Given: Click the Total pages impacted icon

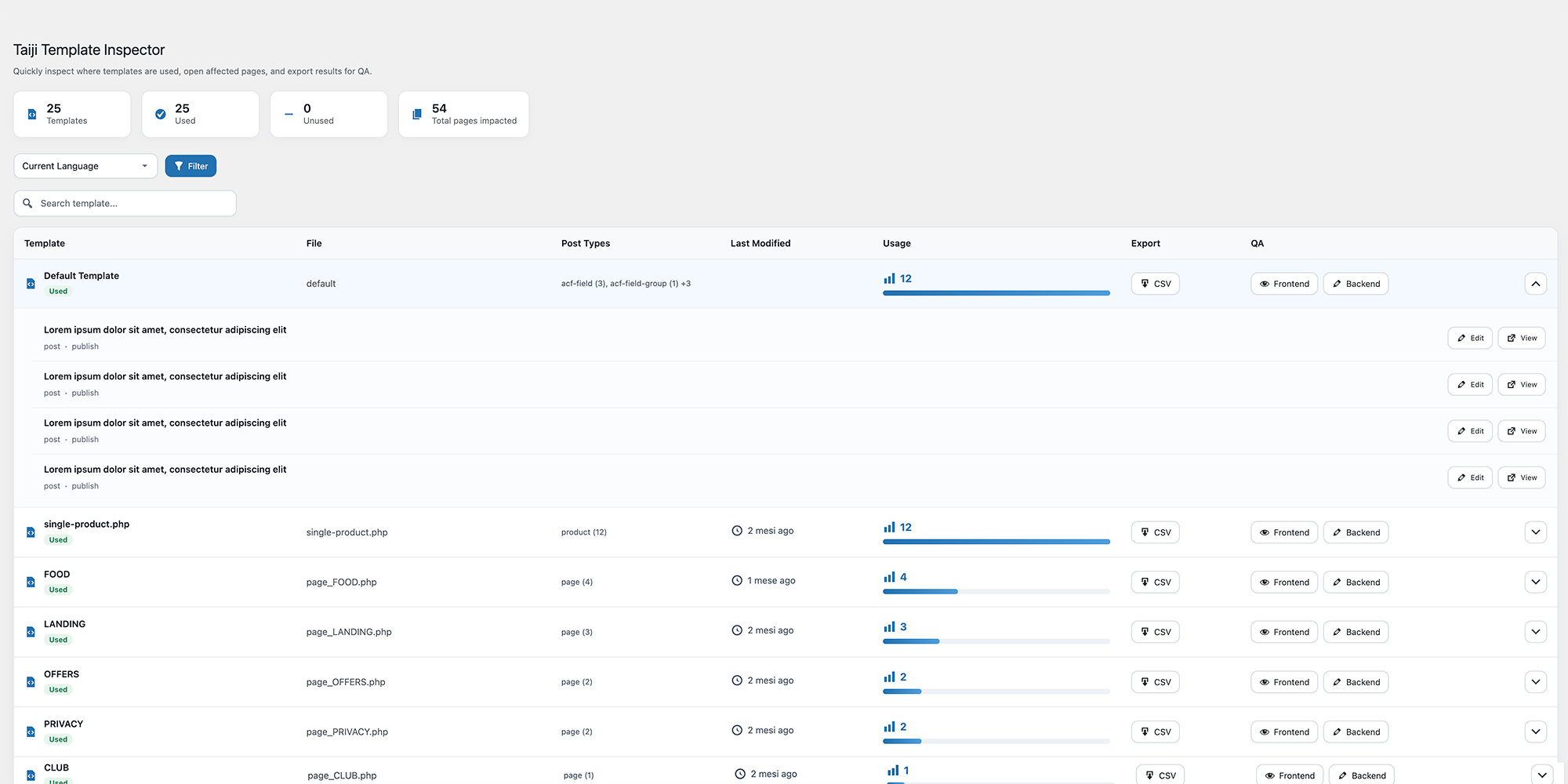Looking at the screenshot, I should [x=417, y=114].
